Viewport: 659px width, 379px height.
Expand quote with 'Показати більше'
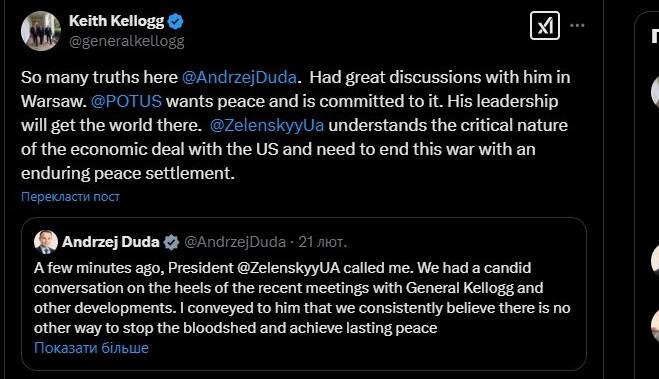[x=91, y=348]
